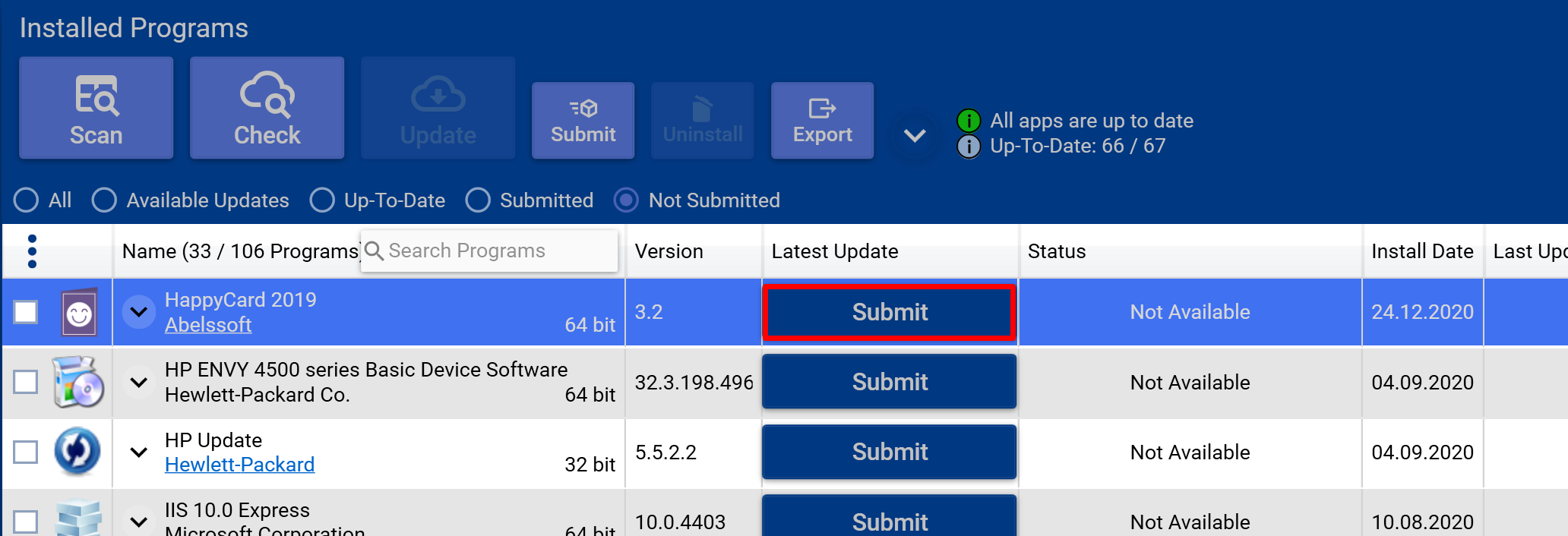Click All apps are up to date text
This screenshot has height=536, width=1568.
(x=1092, y=121)
